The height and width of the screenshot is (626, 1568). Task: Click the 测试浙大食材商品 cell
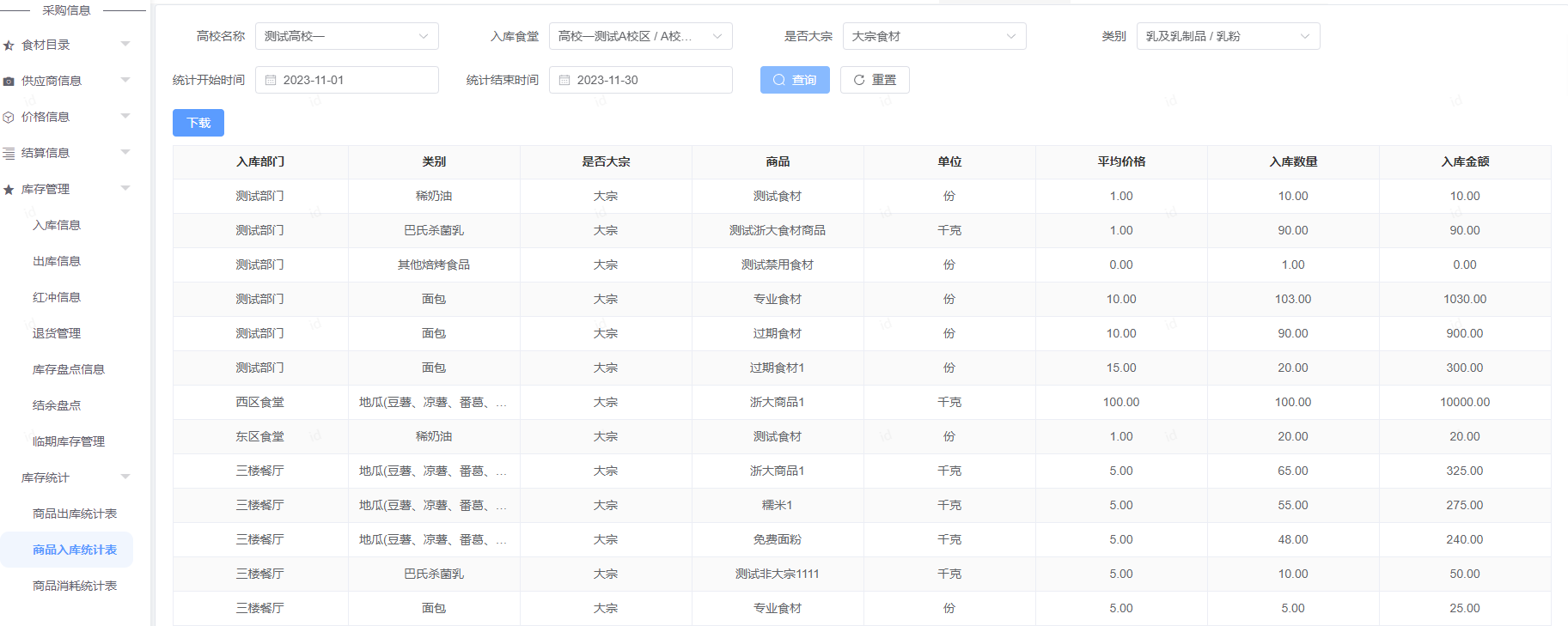778,230
